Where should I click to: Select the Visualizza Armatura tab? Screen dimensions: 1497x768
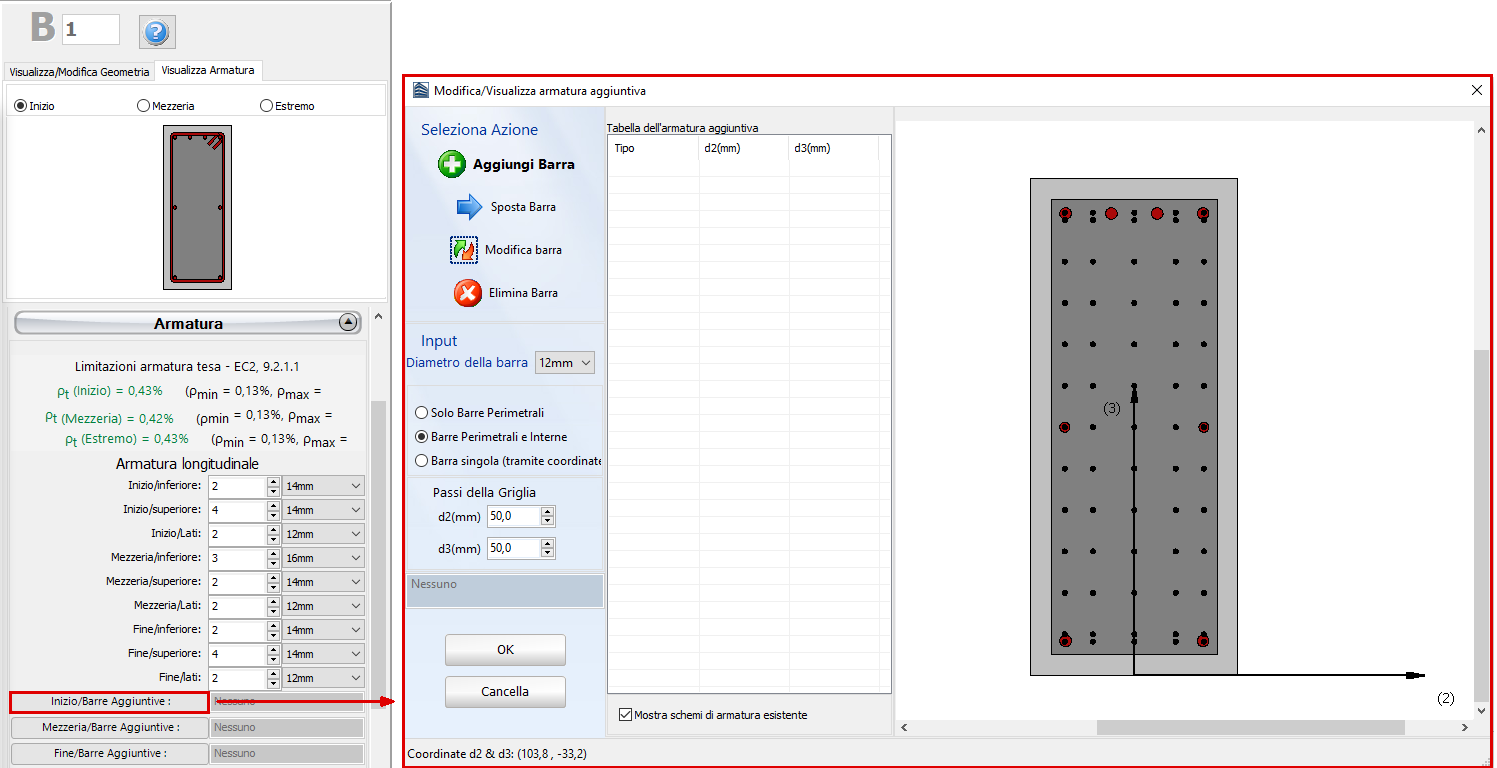(208, 70)
